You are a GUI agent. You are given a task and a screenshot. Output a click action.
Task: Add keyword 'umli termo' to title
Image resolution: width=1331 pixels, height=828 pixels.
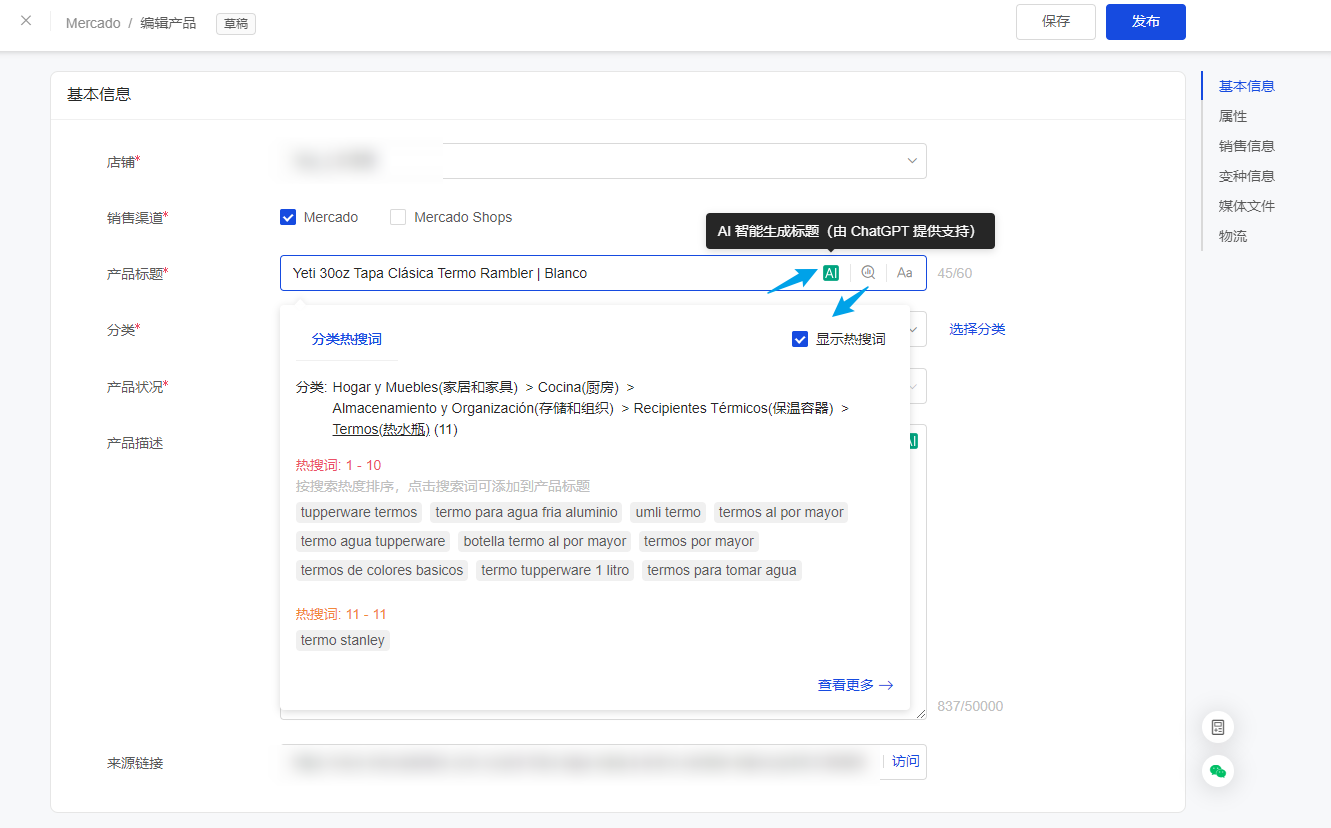[x=668, y=512]
